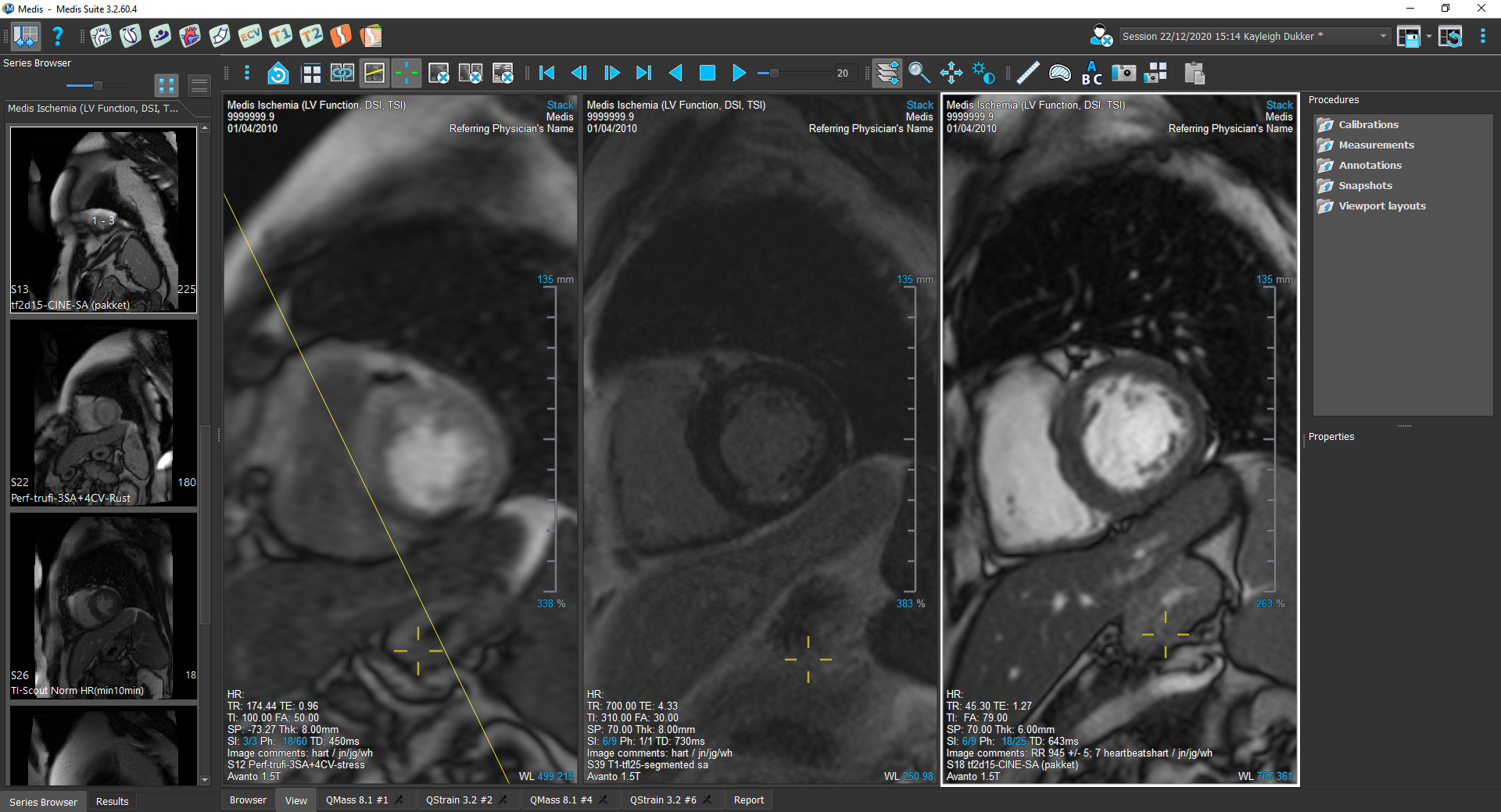Clear all viewports (double image-X icon)
This screenshot has height=812, width=1501.
471,73
